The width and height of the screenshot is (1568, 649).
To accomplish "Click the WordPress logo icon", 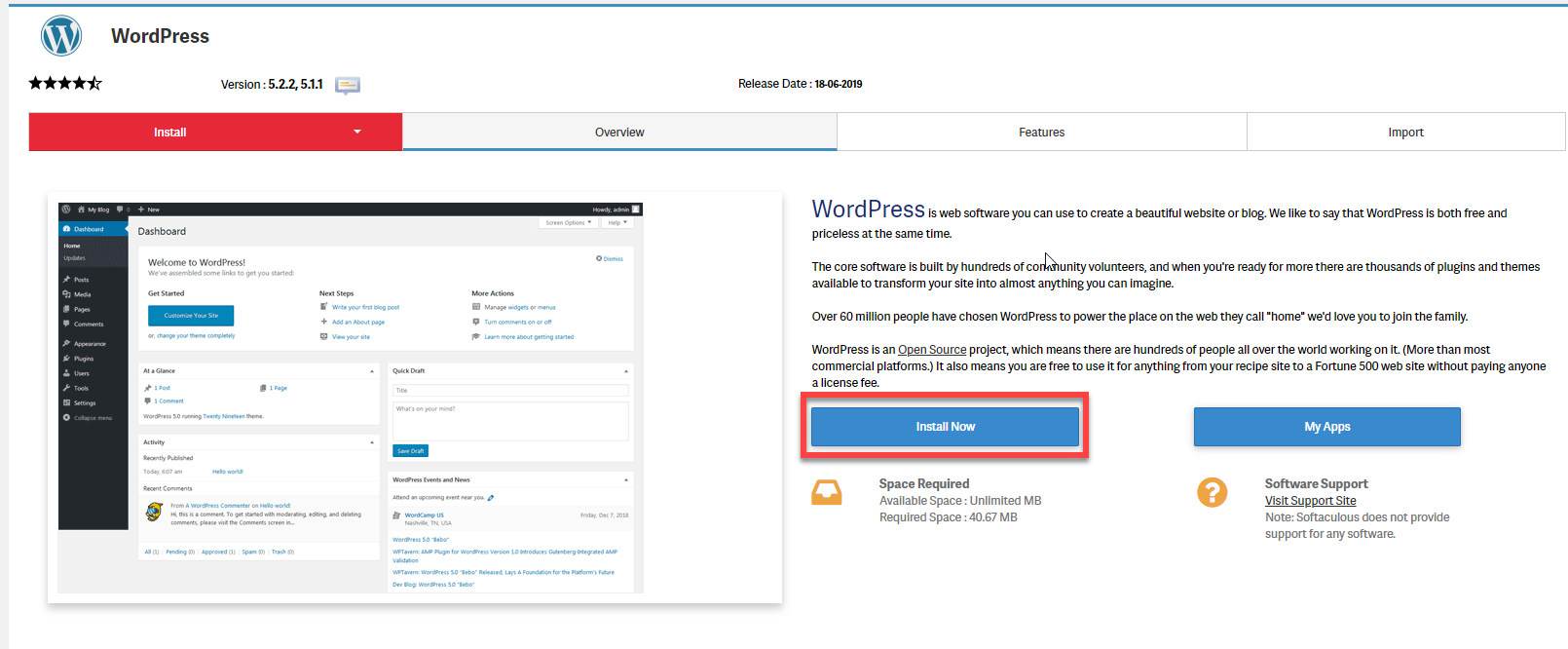I will [61, 36].
